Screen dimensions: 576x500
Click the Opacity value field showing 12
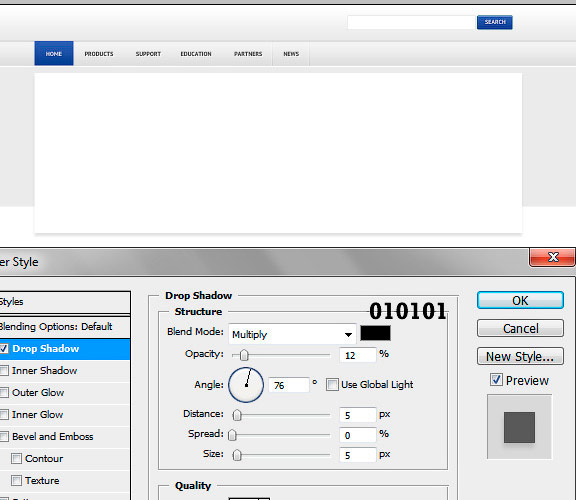(357, 355)
